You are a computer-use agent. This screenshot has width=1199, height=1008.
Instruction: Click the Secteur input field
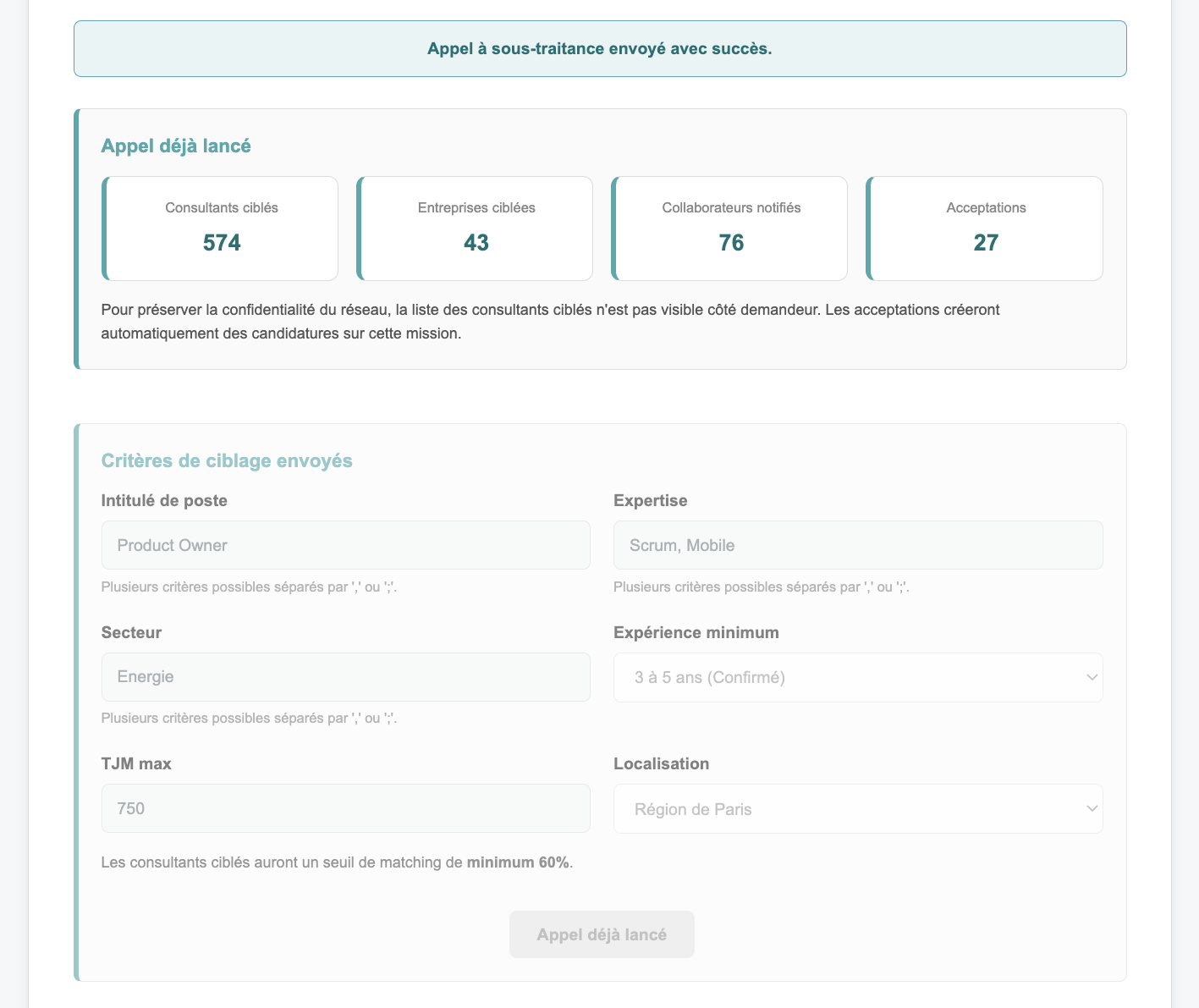pyautogui.click(x=346, y=677)
